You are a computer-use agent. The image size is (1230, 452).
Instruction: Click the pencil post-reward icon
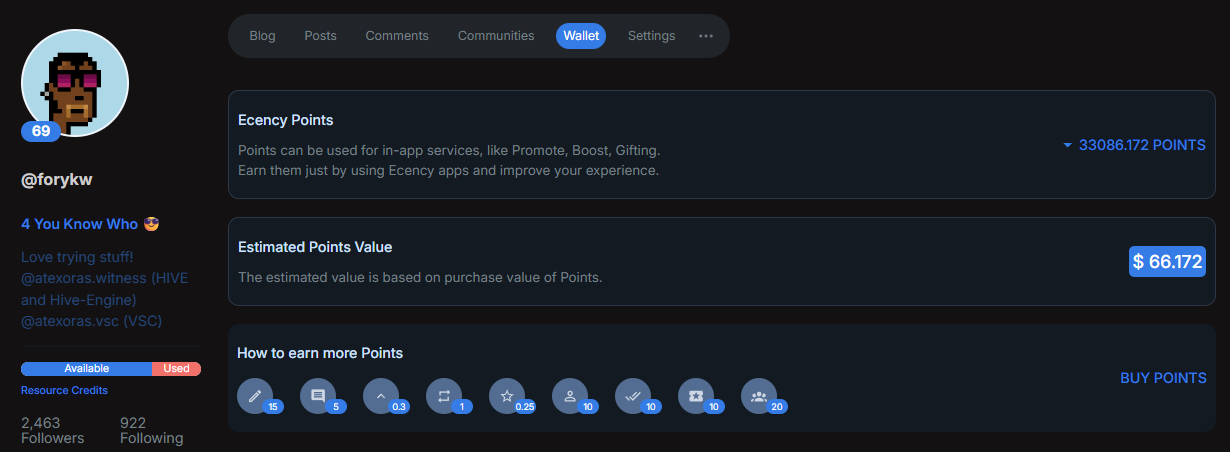pyautogui.click(x=254, y=396)
